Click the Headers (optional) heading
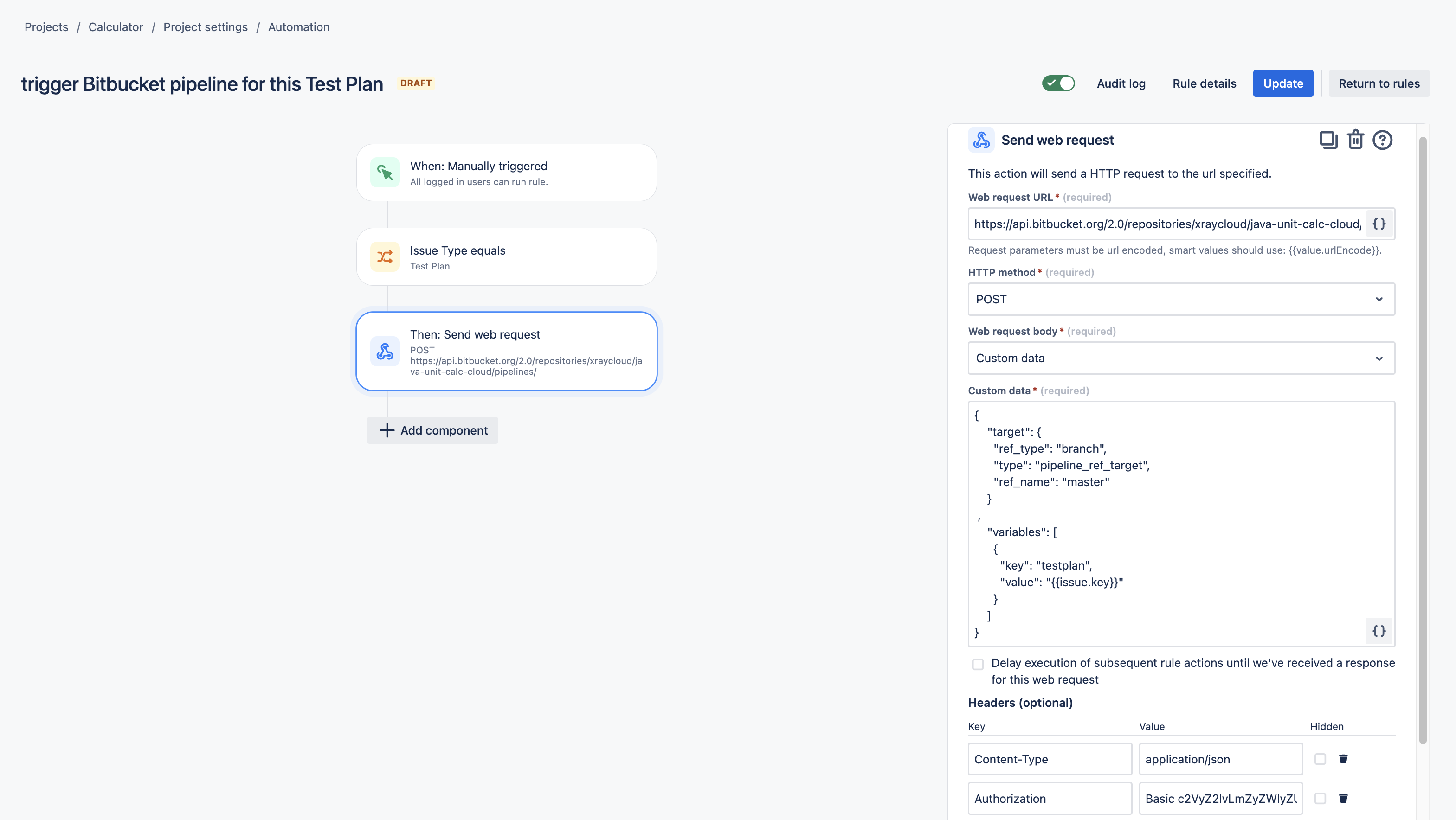The image size is (1456, 820). click(x=1020, y=703)
